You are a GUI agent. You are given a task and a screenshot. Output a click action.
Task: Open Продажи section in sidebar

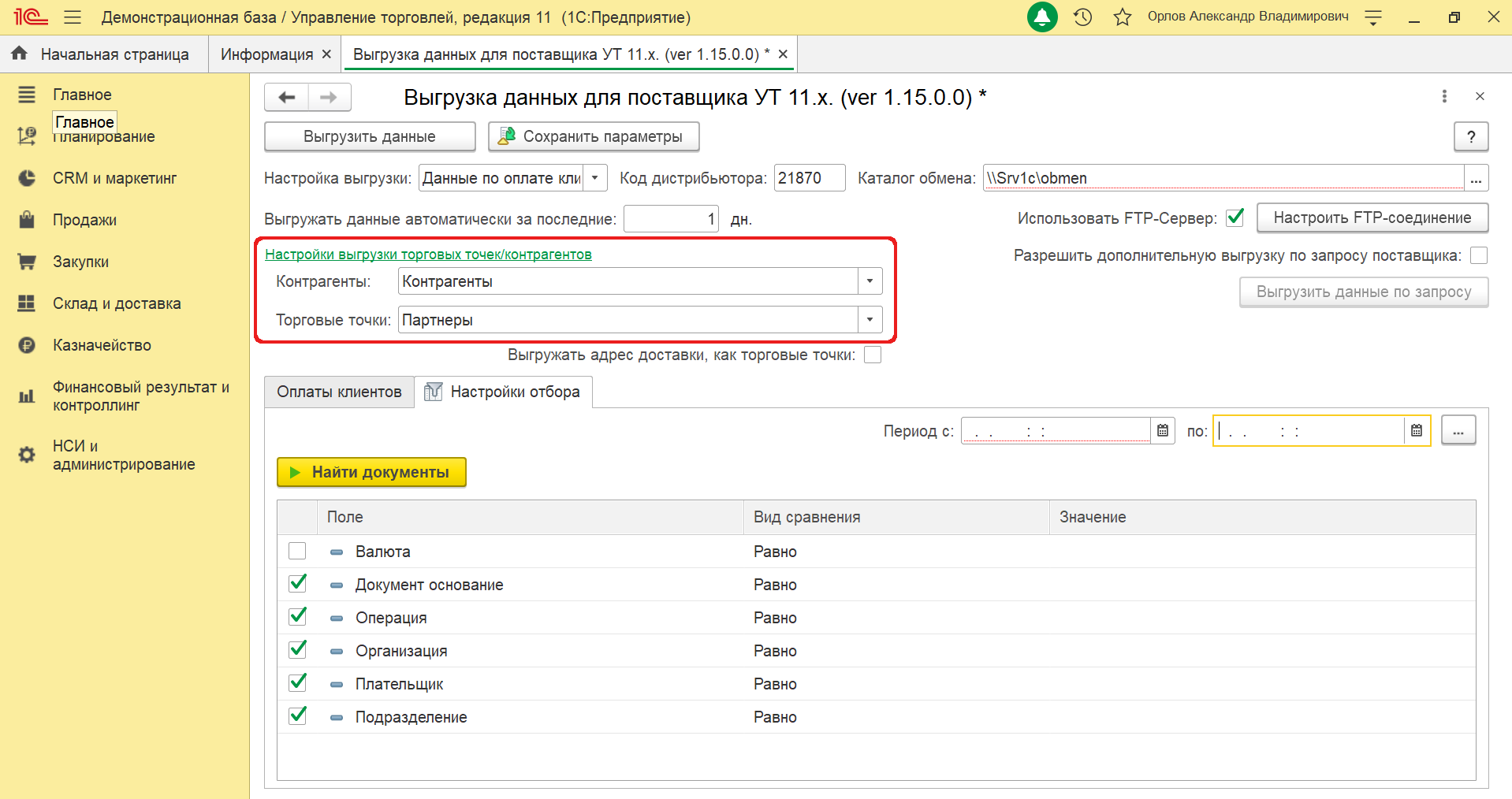pyautogui.click(x=84, y=220)
